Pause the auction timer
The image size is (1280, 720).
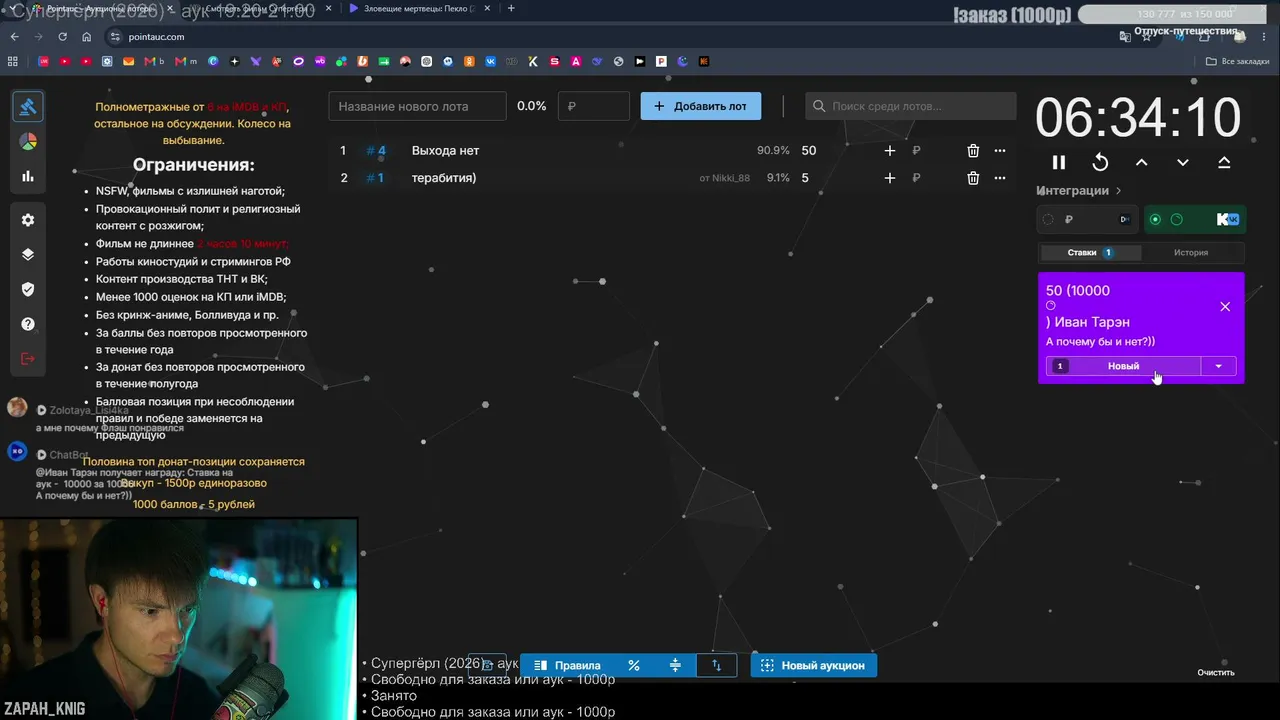(x=1059, y=162)
